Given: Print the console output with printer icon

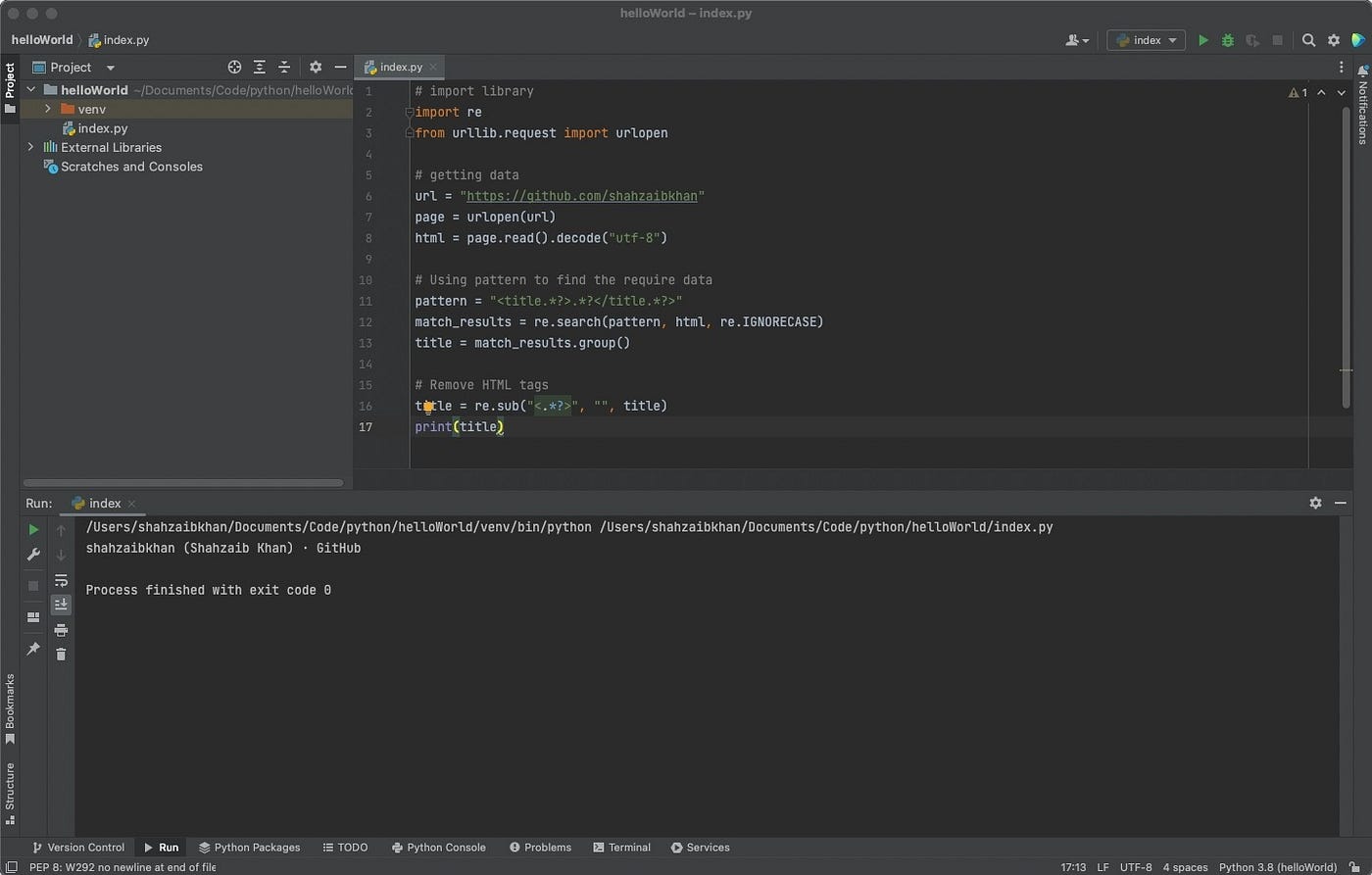Looking at the screenshot, I should point(61,630).
